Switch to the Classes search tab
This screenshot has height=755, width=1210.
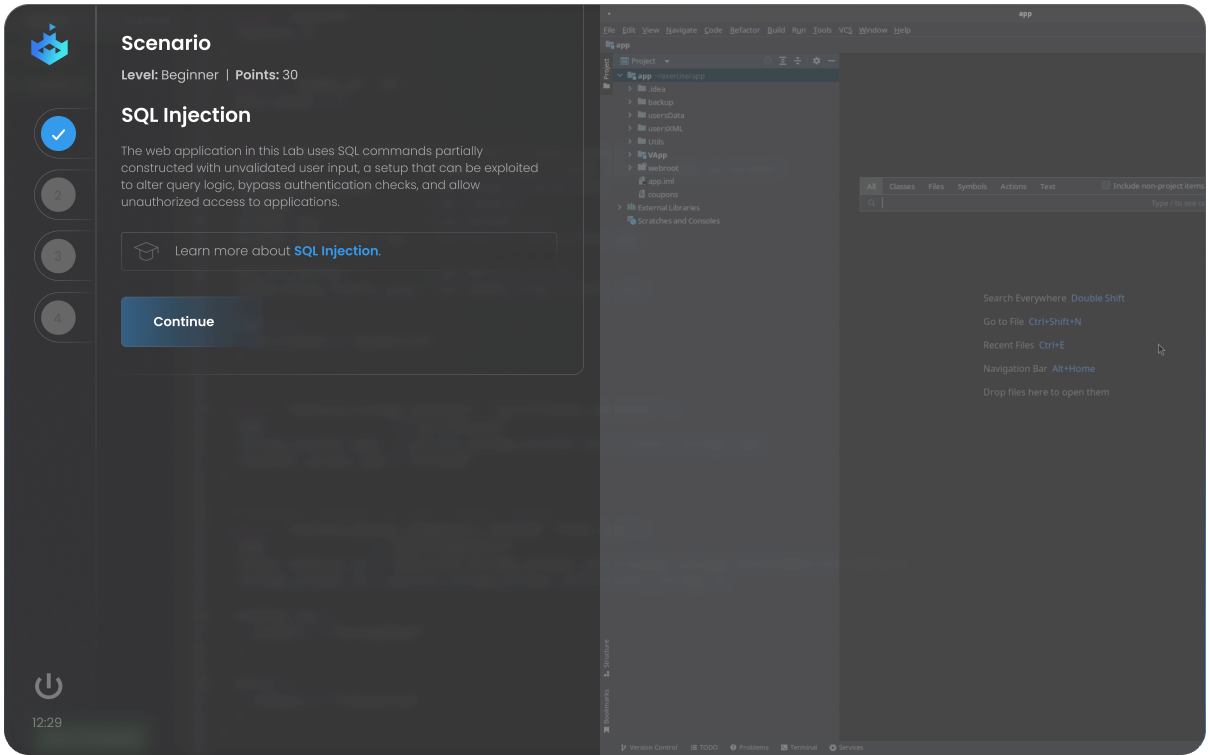[x=901, y=186]
